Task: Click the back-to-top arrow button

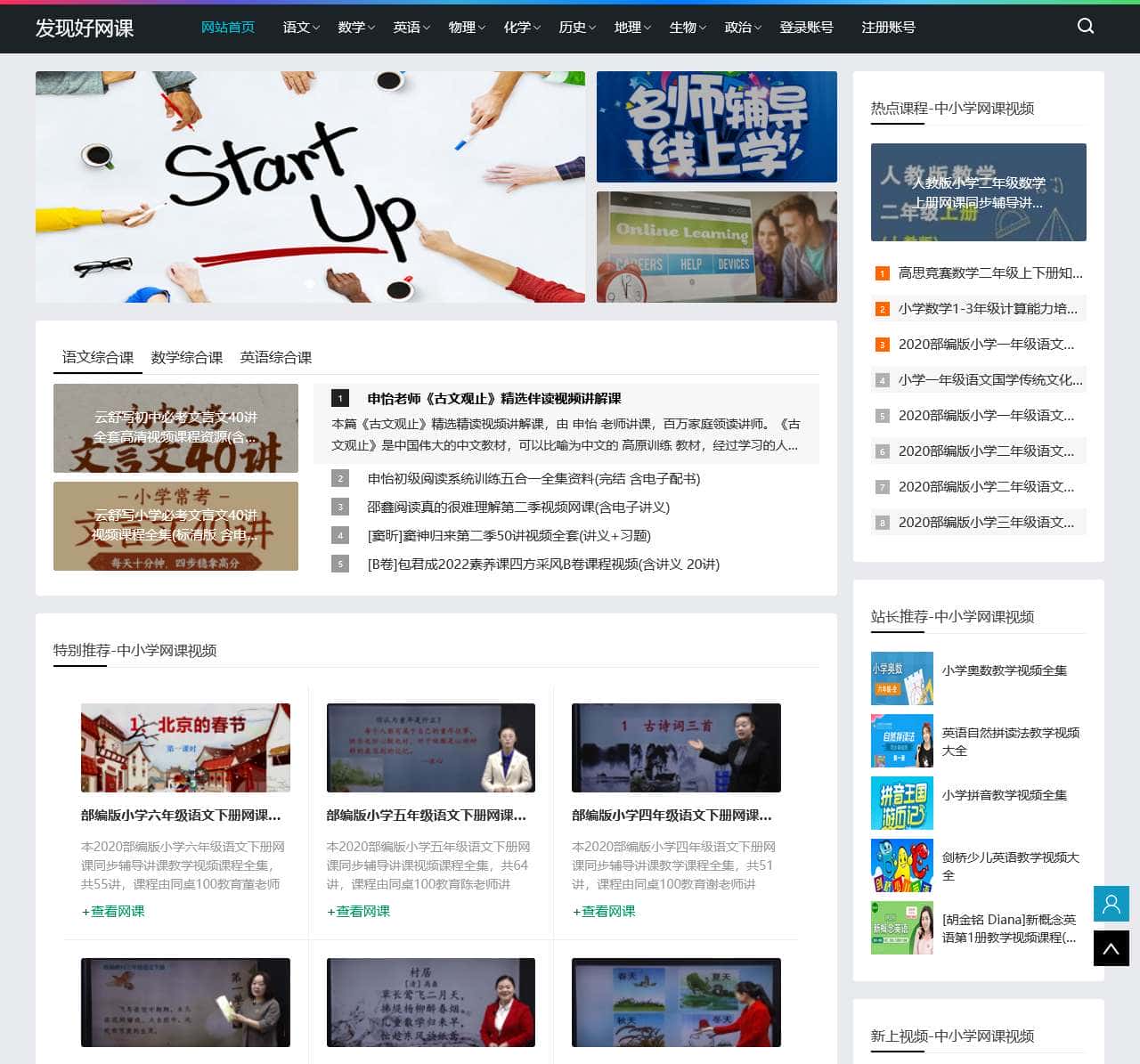Action: pos(1111,948)
